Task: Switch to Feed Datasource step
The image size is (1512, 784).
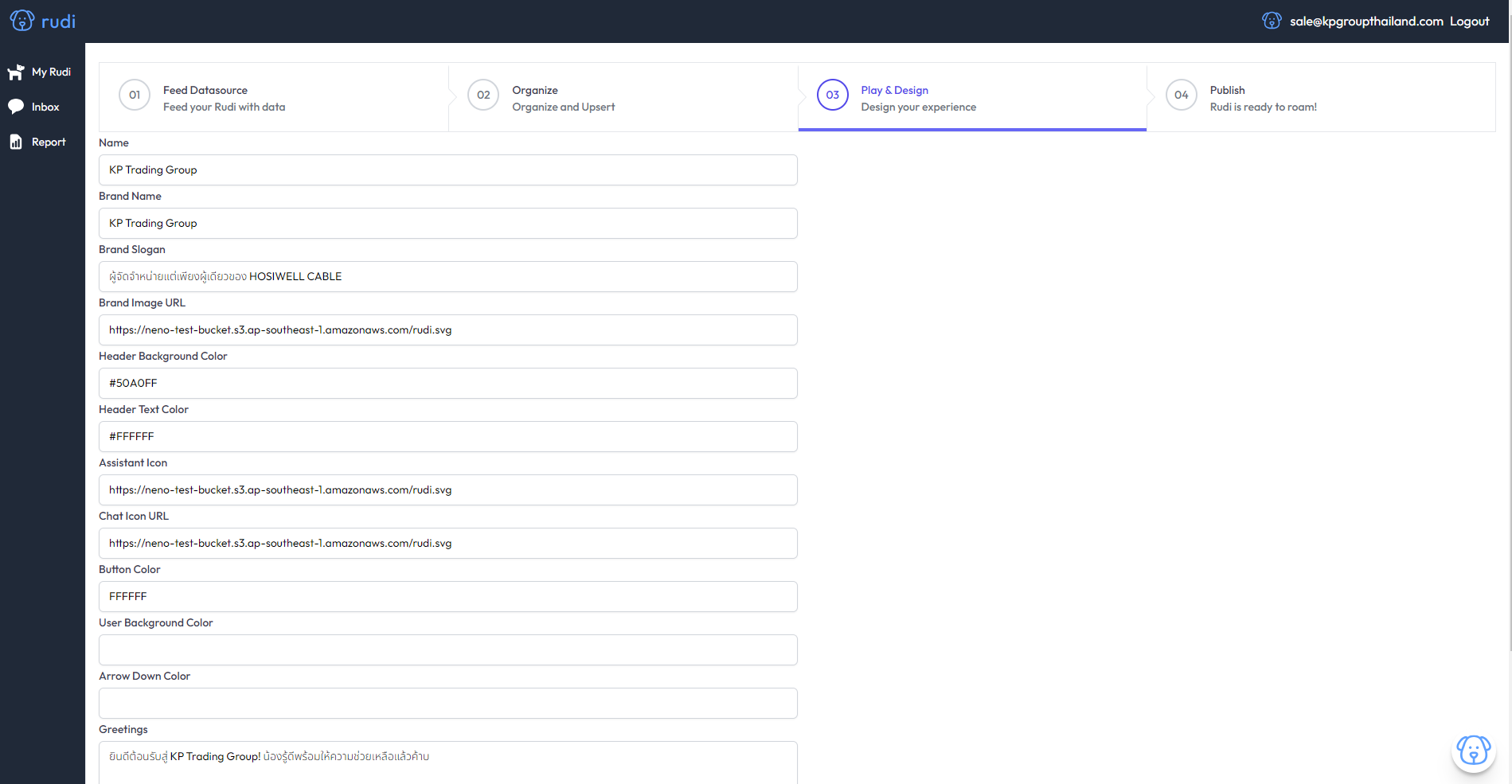Action: 274,97
